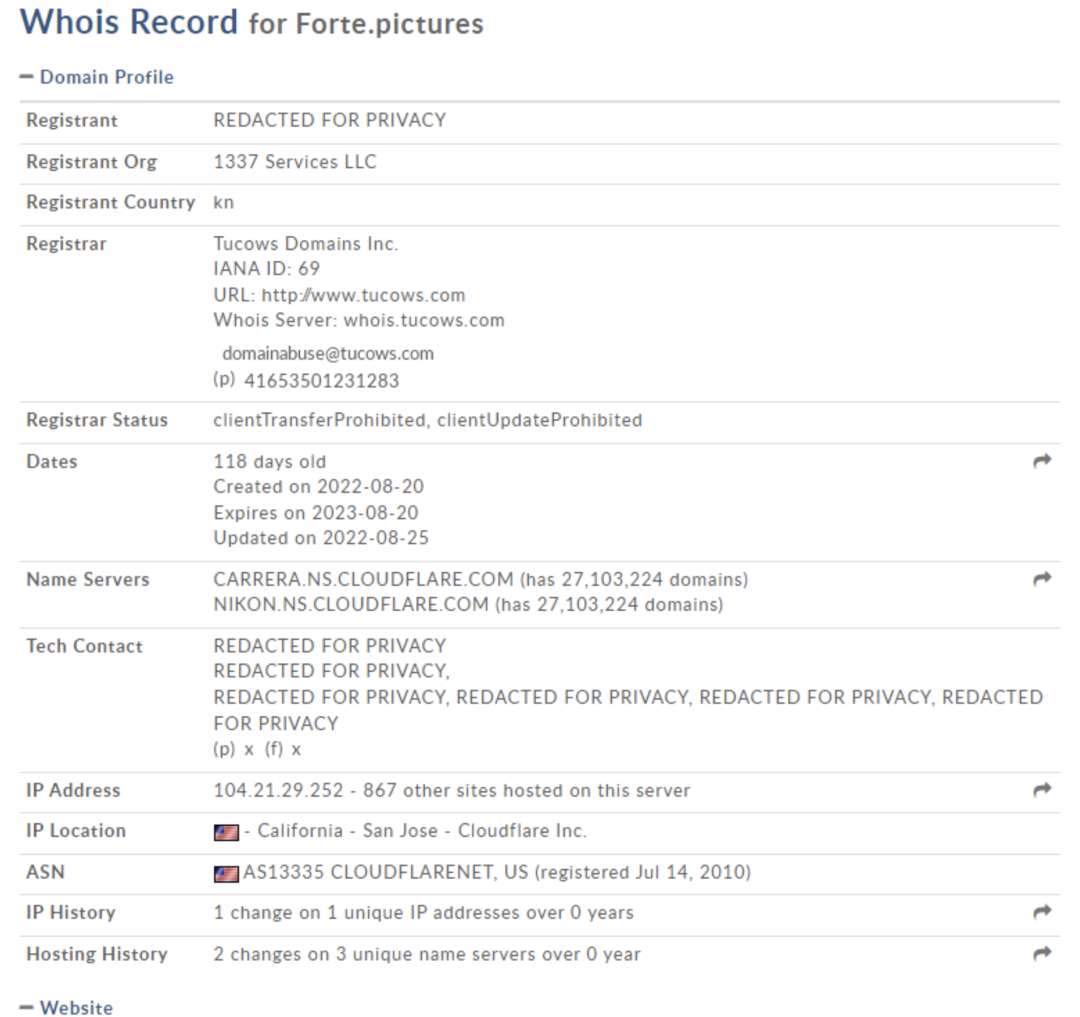Click the CARRERA.NS.CLOUDFLARE.COM name server
The width and height of the screenshot is (1080, 1017).
(x=363, y=579)
